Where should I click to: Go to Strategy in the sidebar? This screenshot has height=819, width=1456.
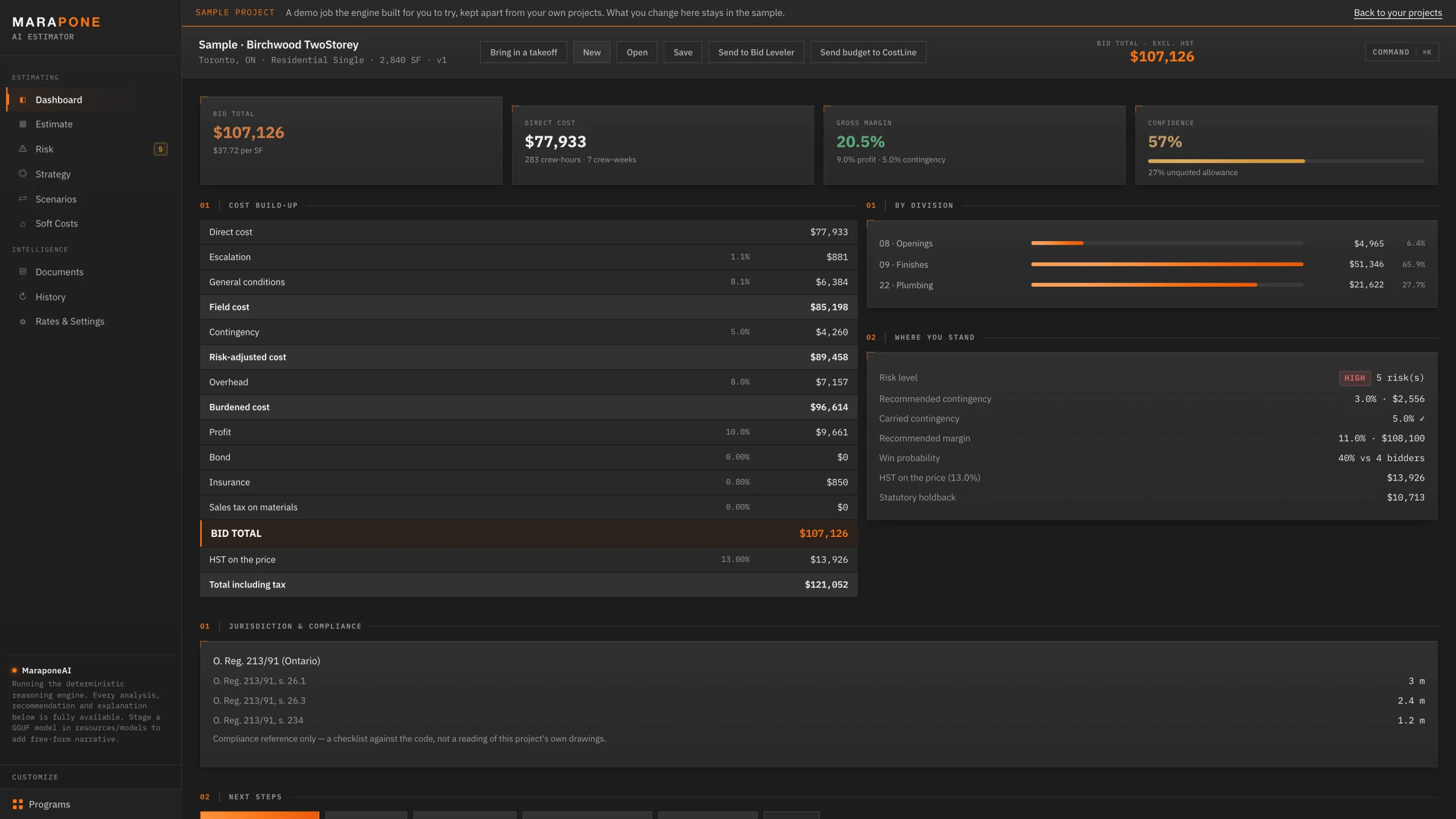pos(91,174)
